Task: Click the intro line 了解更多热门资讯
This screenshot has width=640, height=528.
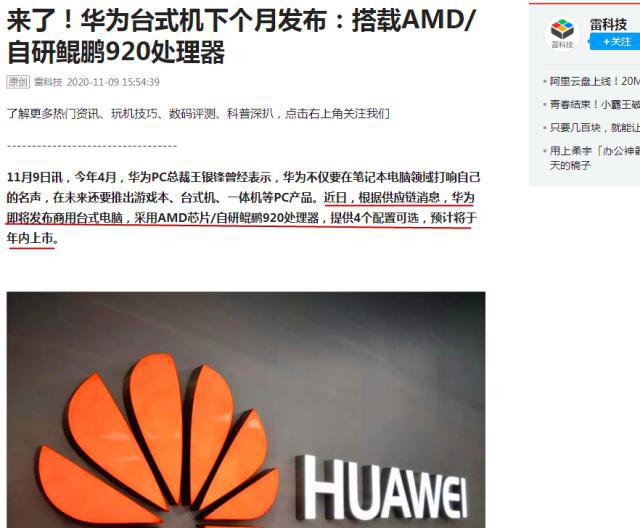Action: [198, 113]
